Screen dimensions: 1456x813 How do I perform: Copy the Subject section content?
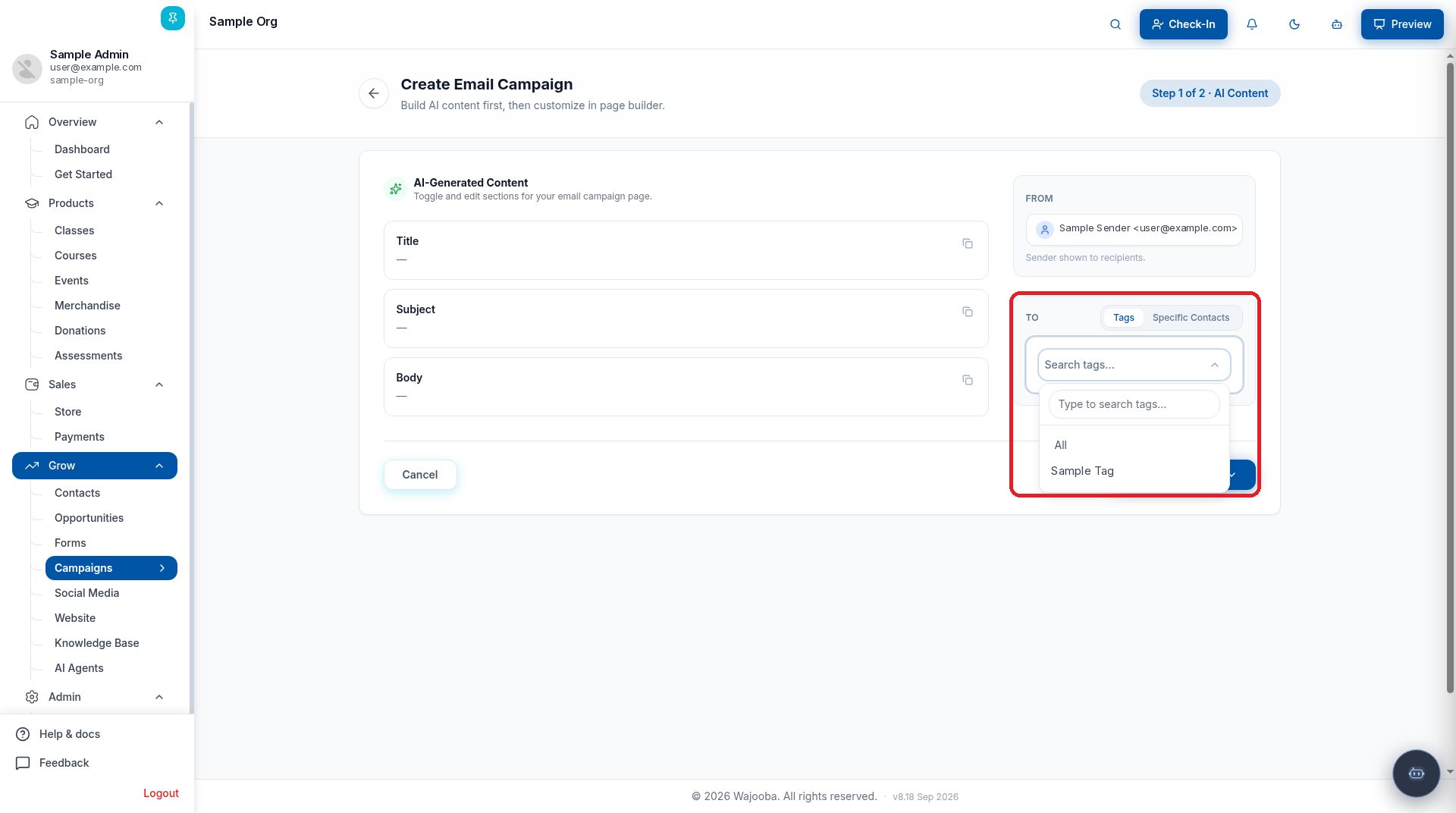click(x=968, y=312)
